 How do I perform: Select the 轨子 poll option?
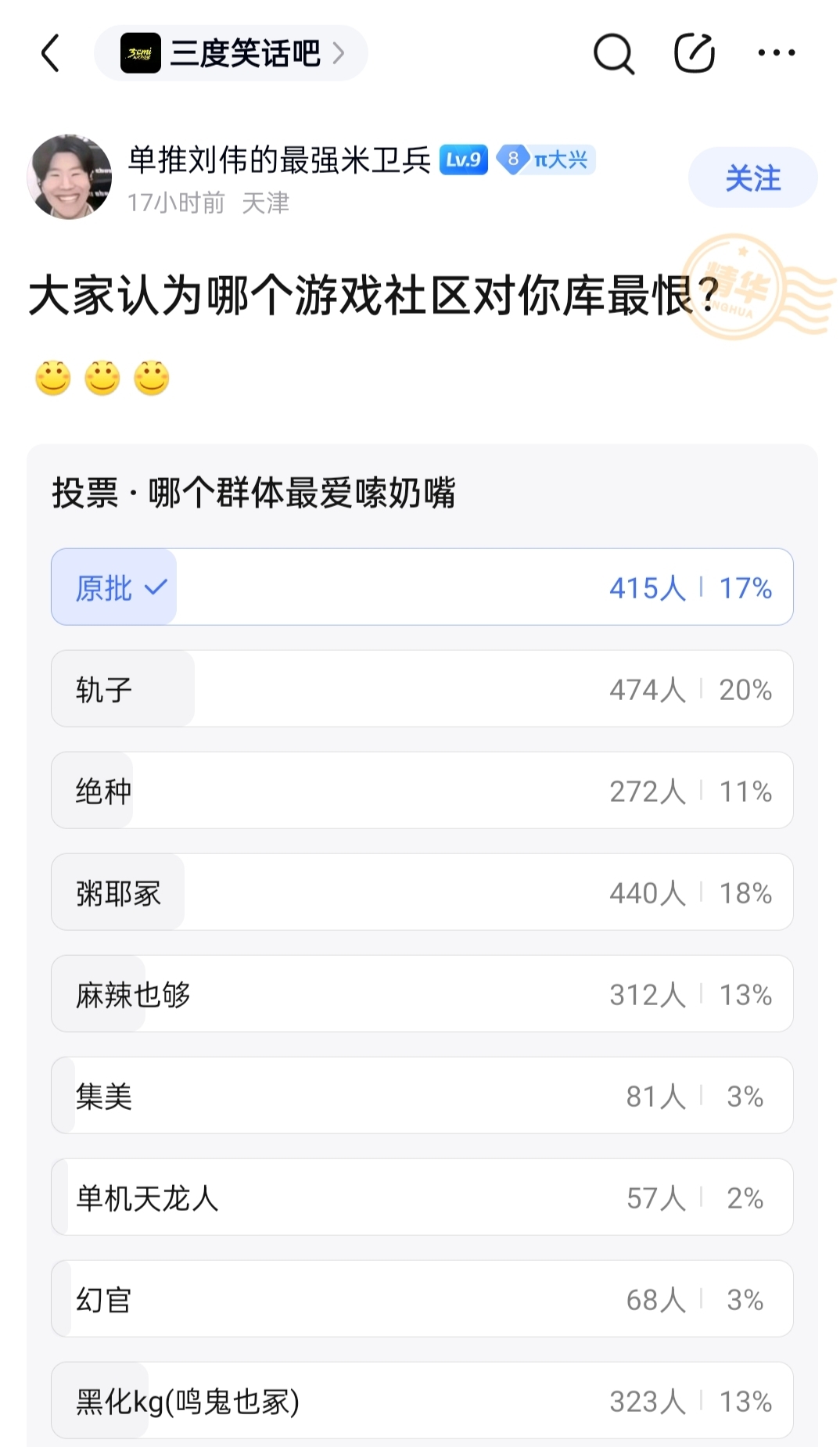coord(422,688)
